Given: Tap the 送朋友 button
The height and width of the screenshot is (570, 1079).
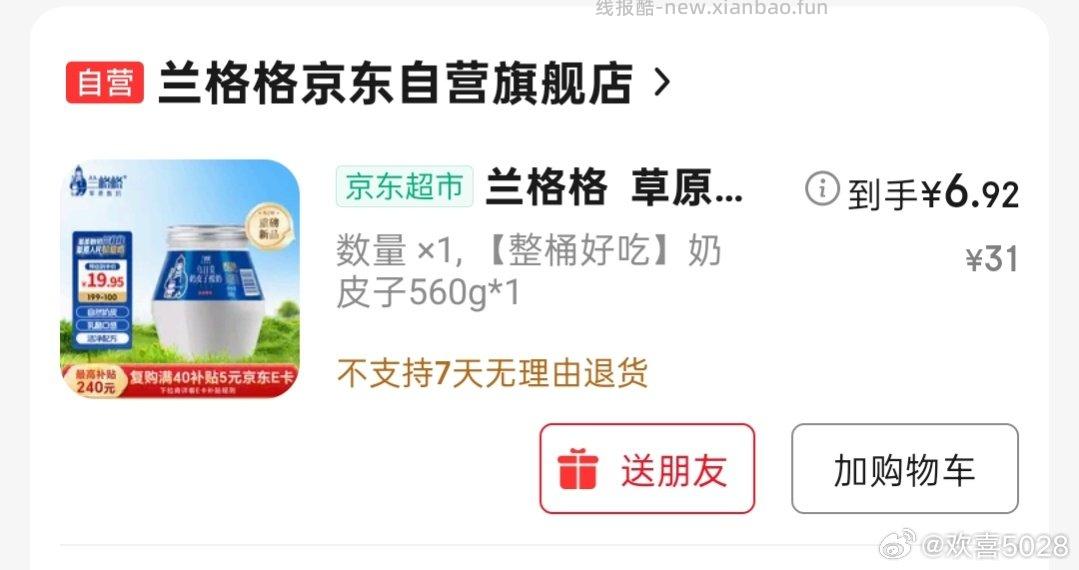Looking at the screenshot, I should (x=647, y=469).
